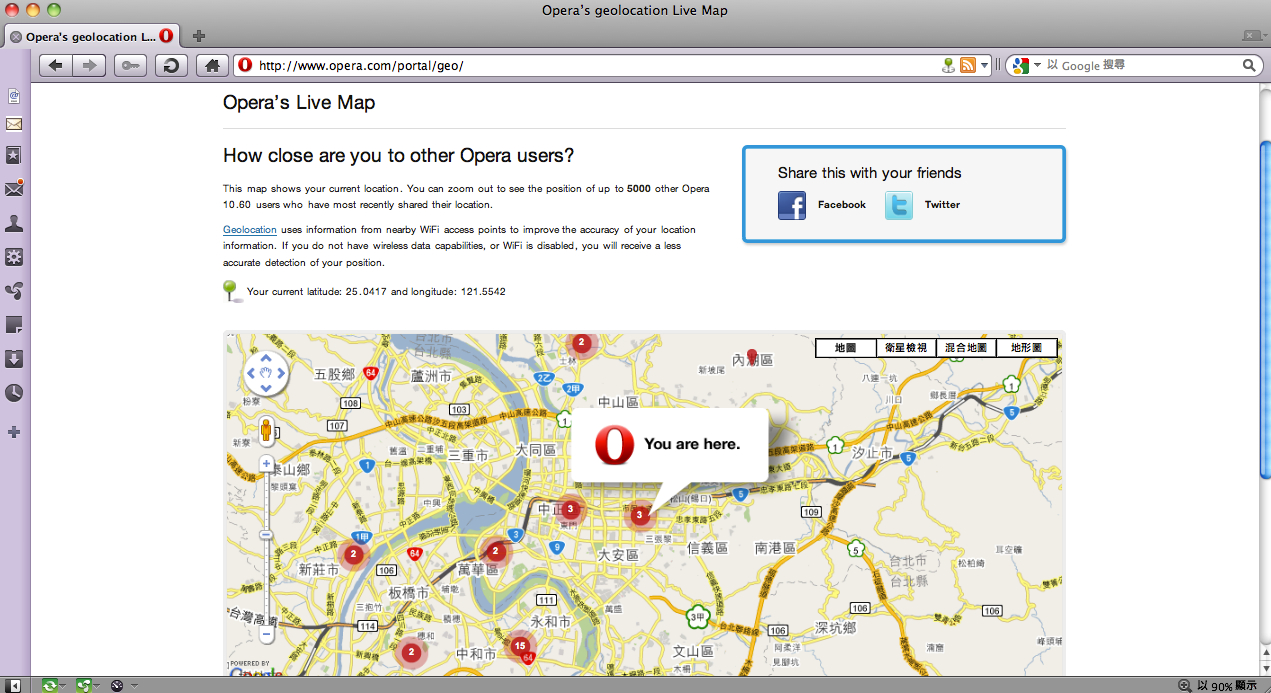This screenshot has width=1271, height=693.
Task: Switch map to 混合地圖 hybrid view
Action: (966, 347)
